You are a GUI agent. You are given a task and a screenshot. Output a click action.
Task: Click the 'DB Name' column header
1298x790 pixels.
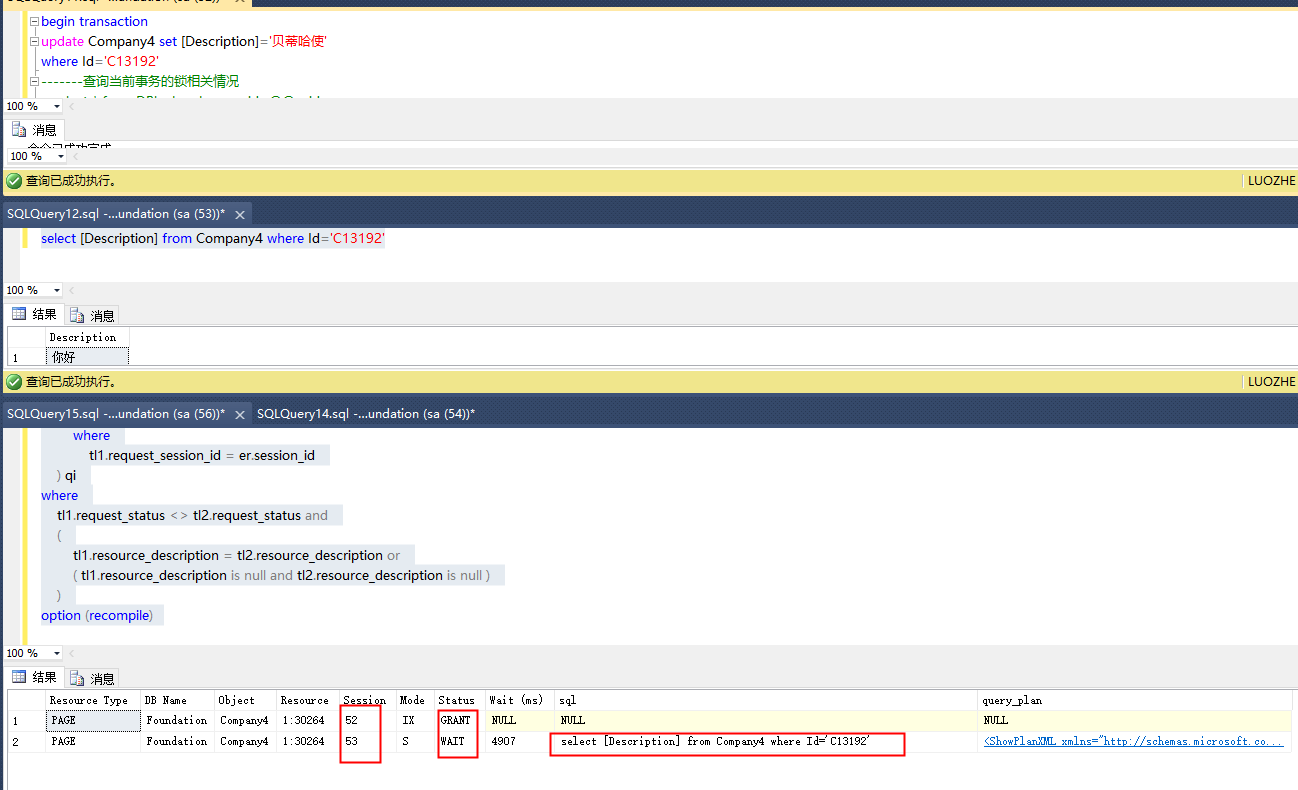tap(177, 700)
